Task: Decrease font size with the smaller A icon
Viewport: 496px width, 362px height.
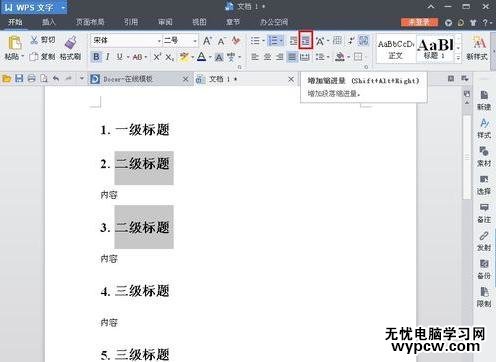Action: pyautogui.click(x=221, y=41)
